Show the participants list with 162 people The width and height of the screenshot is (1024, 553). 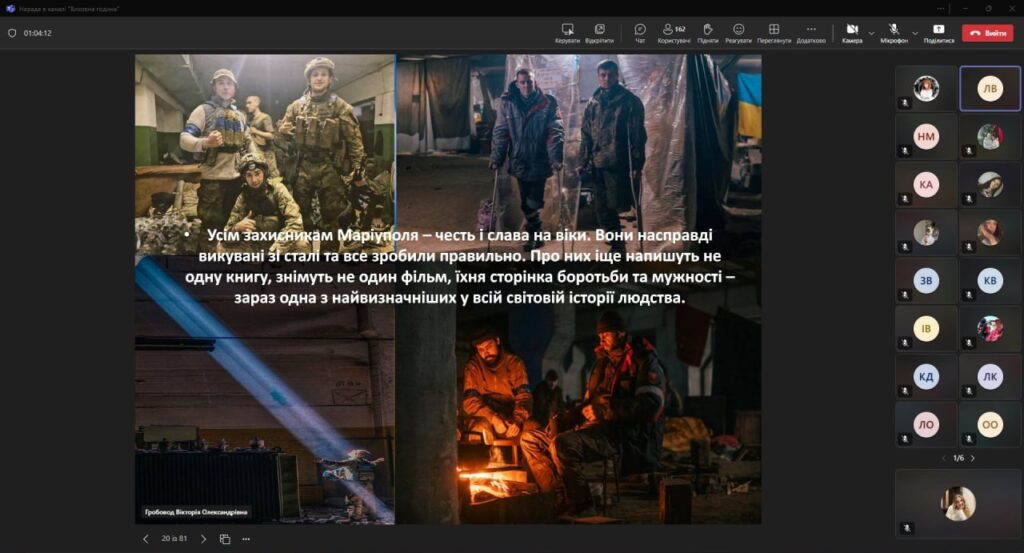[x=673, y=32]
